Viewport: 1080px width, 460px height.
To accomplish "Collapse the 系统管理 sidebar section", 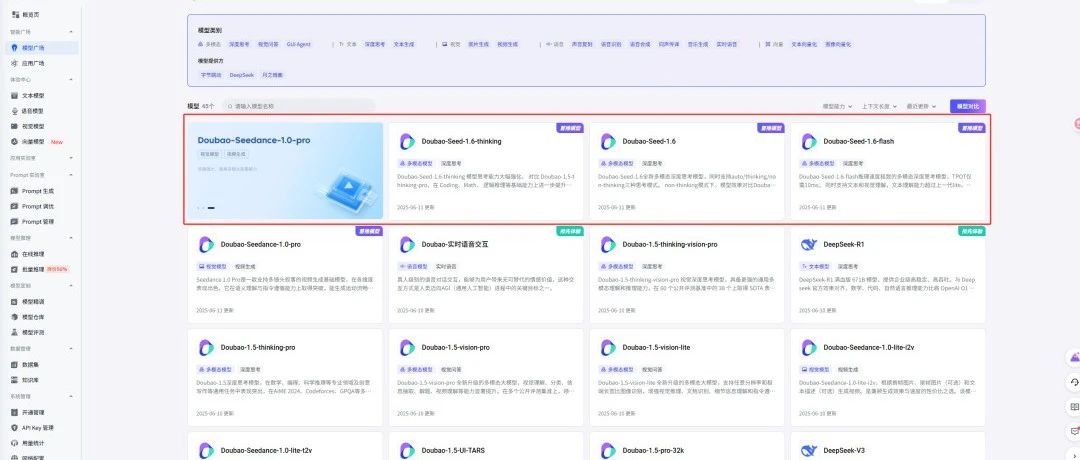I will (x=72, y=396).
